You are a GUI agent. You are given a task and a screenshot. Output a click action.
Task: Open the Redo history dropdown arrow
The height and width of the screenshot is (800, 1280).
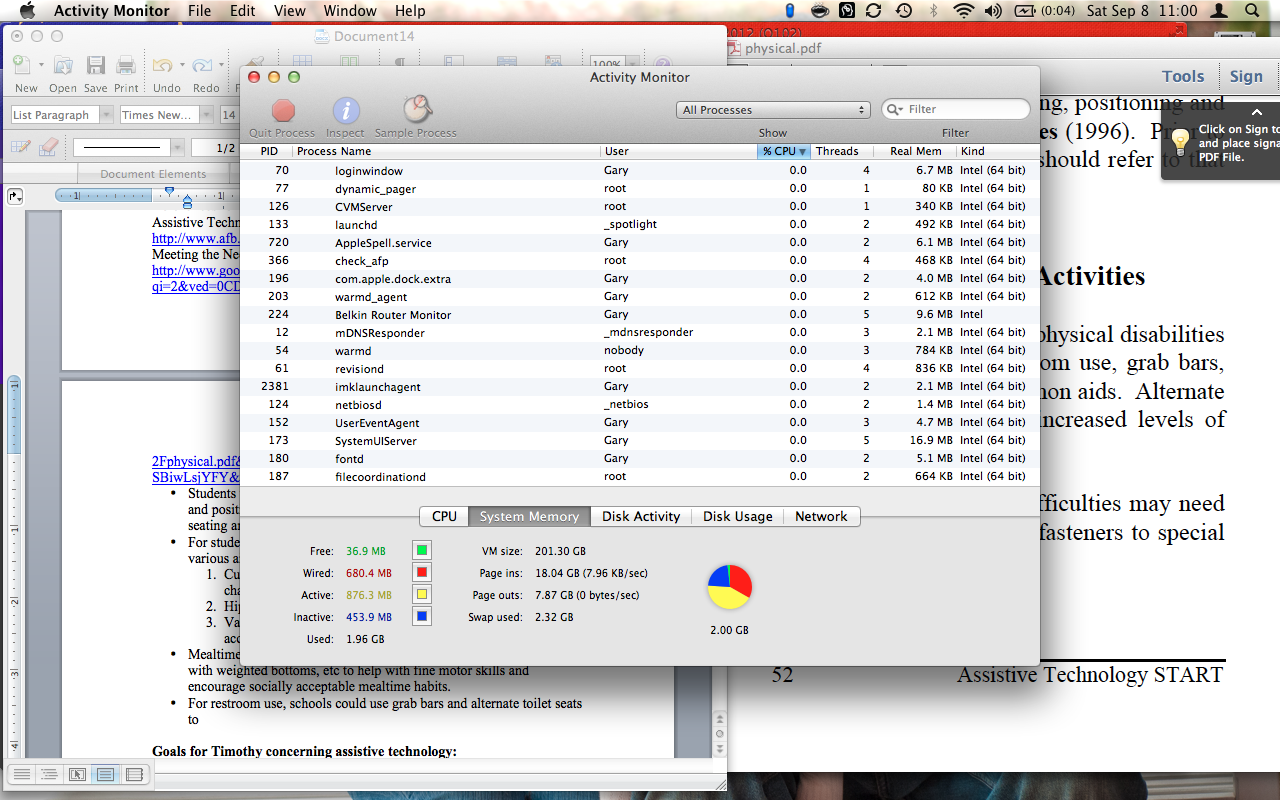click(221, 66)
